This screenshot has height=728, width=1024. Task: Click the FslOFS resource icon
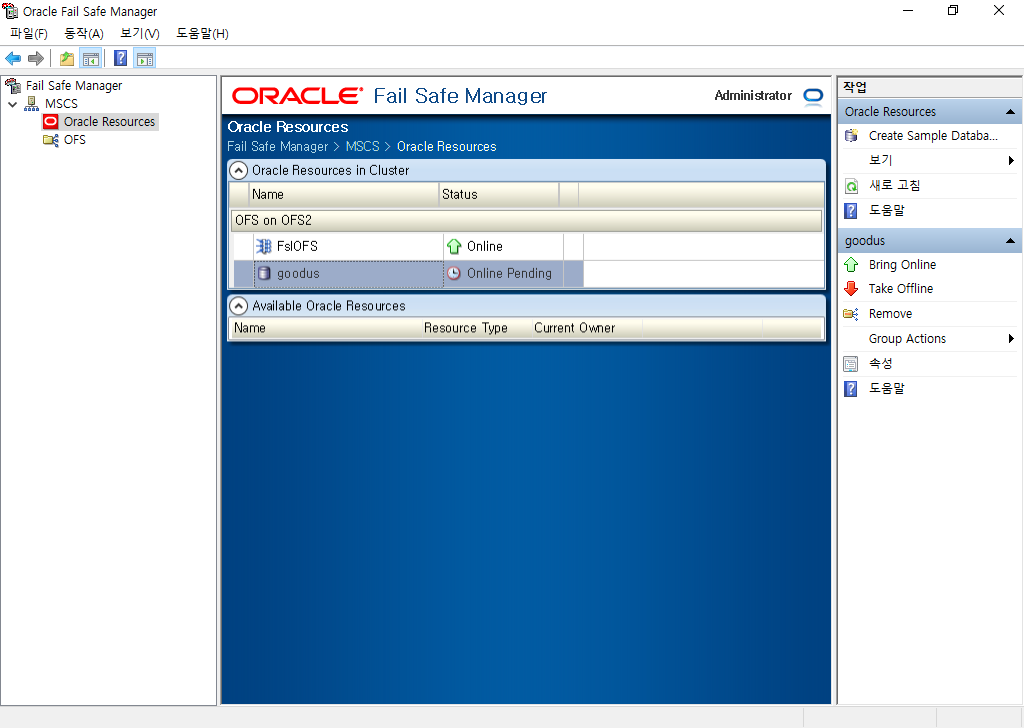264,246
